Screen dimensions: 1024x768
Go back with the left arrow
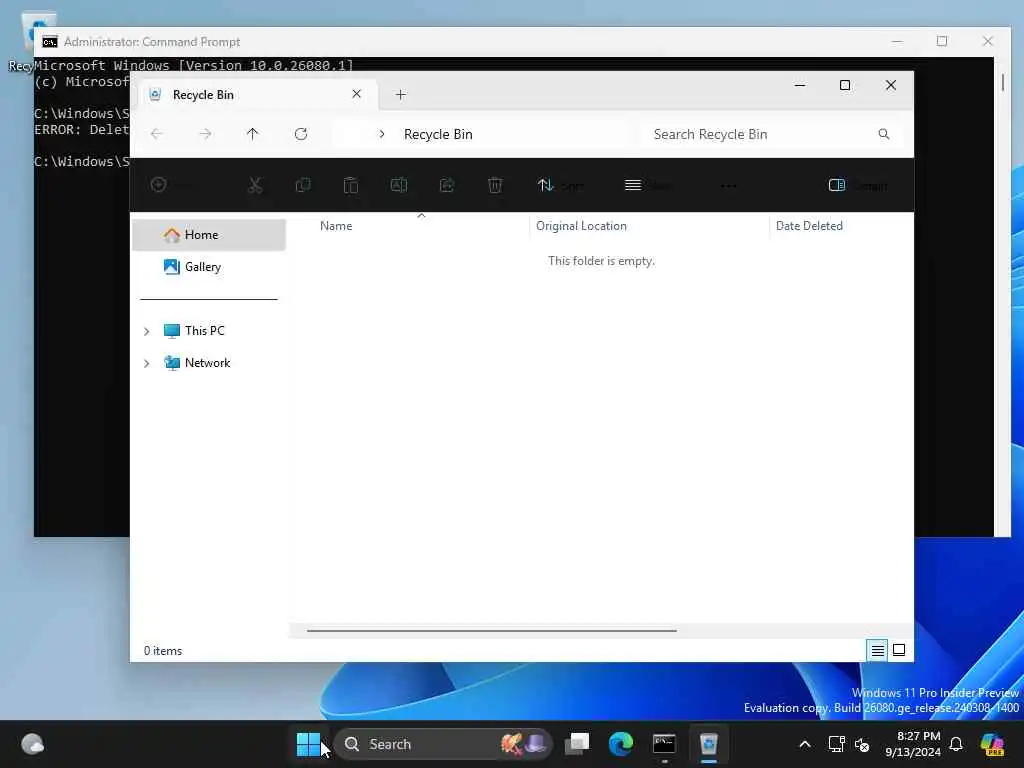pos(157,134)
